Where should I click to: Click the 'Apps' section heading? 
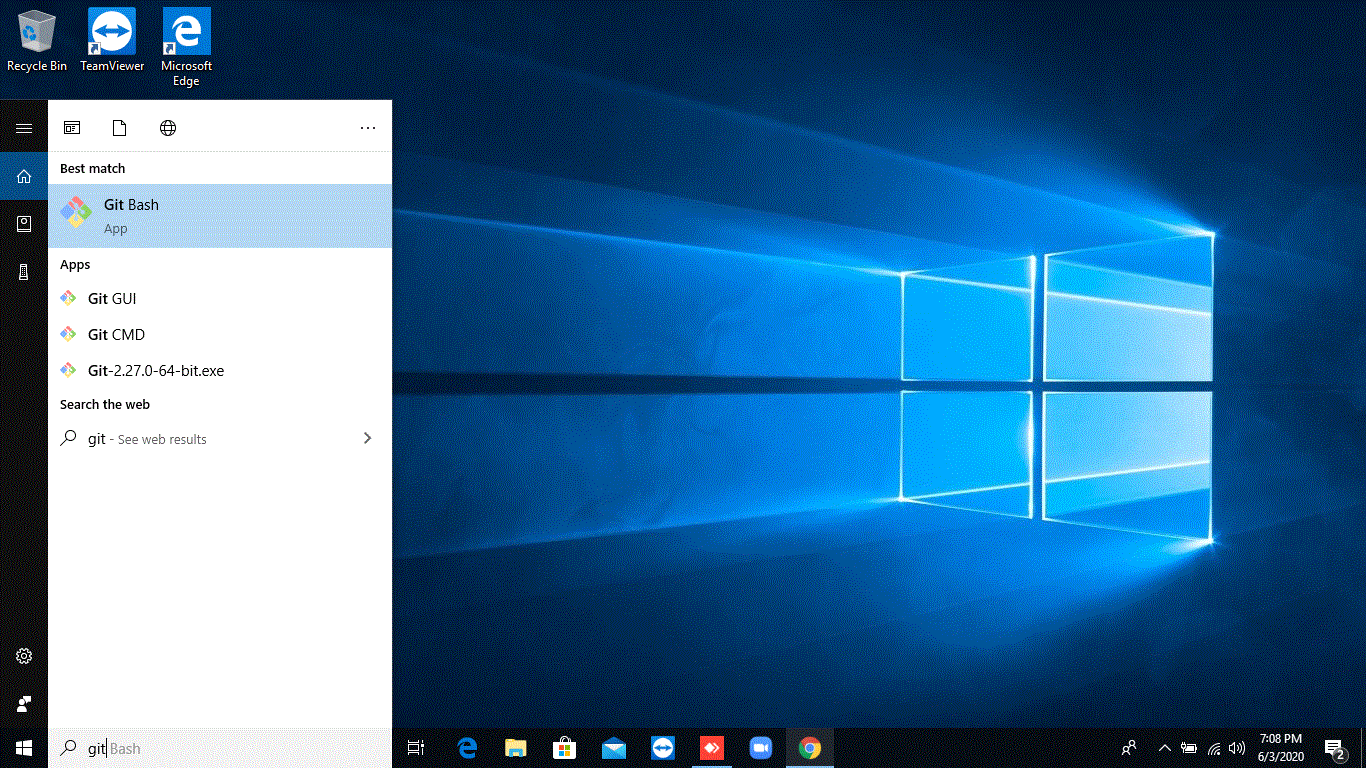click(75, 265)
